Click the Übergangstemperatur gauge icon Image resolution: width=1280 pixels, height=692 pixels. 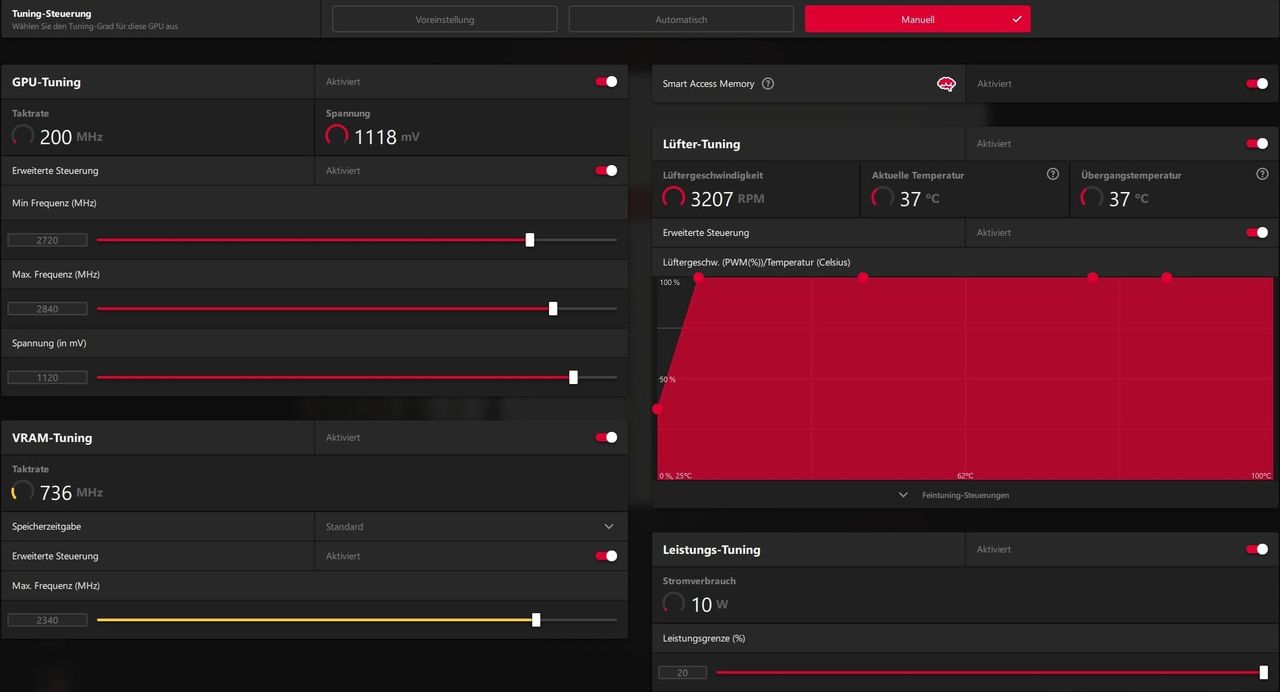pyautogui.click(x=1092, y=197)
